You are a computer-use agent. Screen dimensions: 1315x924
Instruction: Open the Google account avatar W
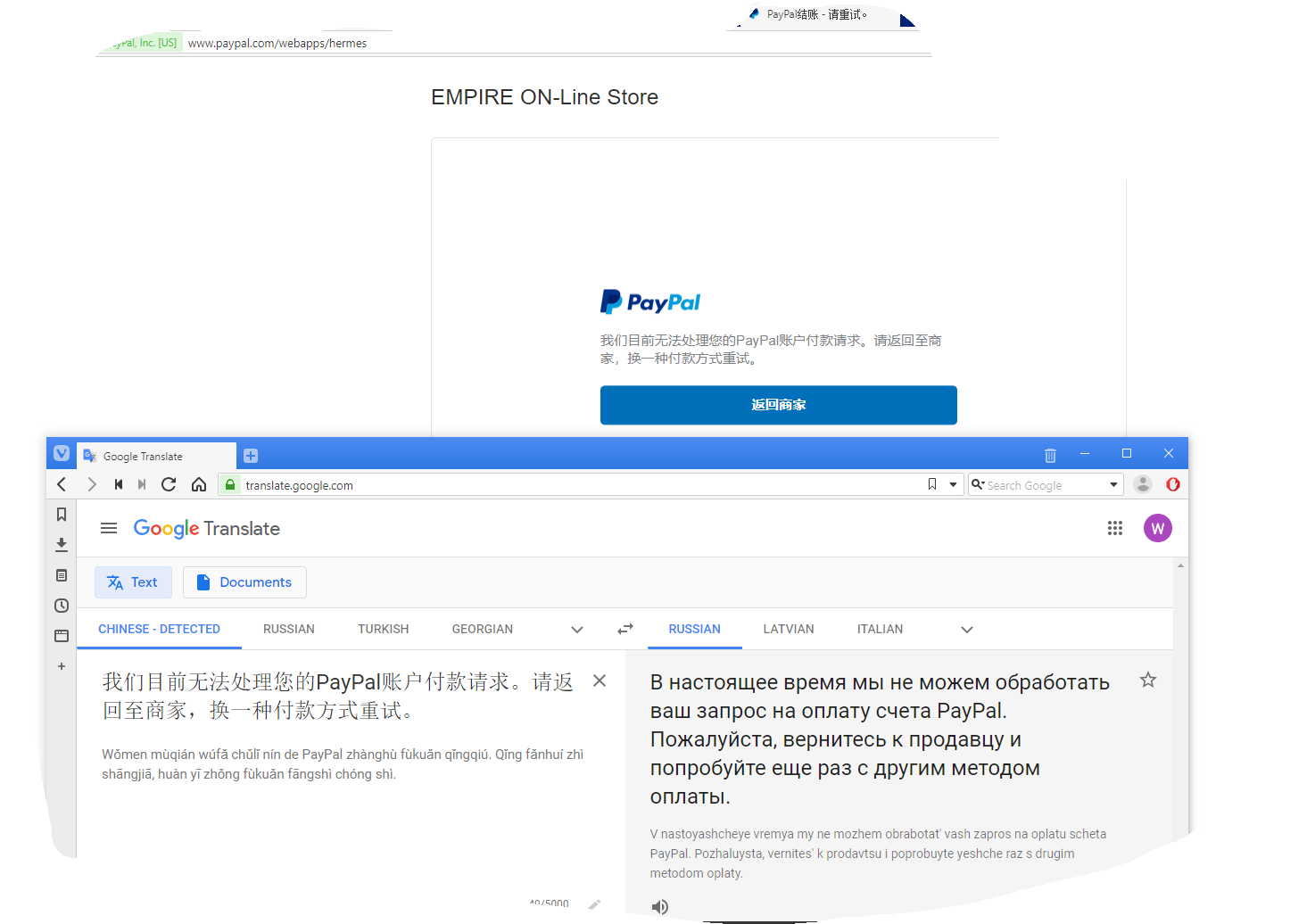click(x=1158, y=528)
